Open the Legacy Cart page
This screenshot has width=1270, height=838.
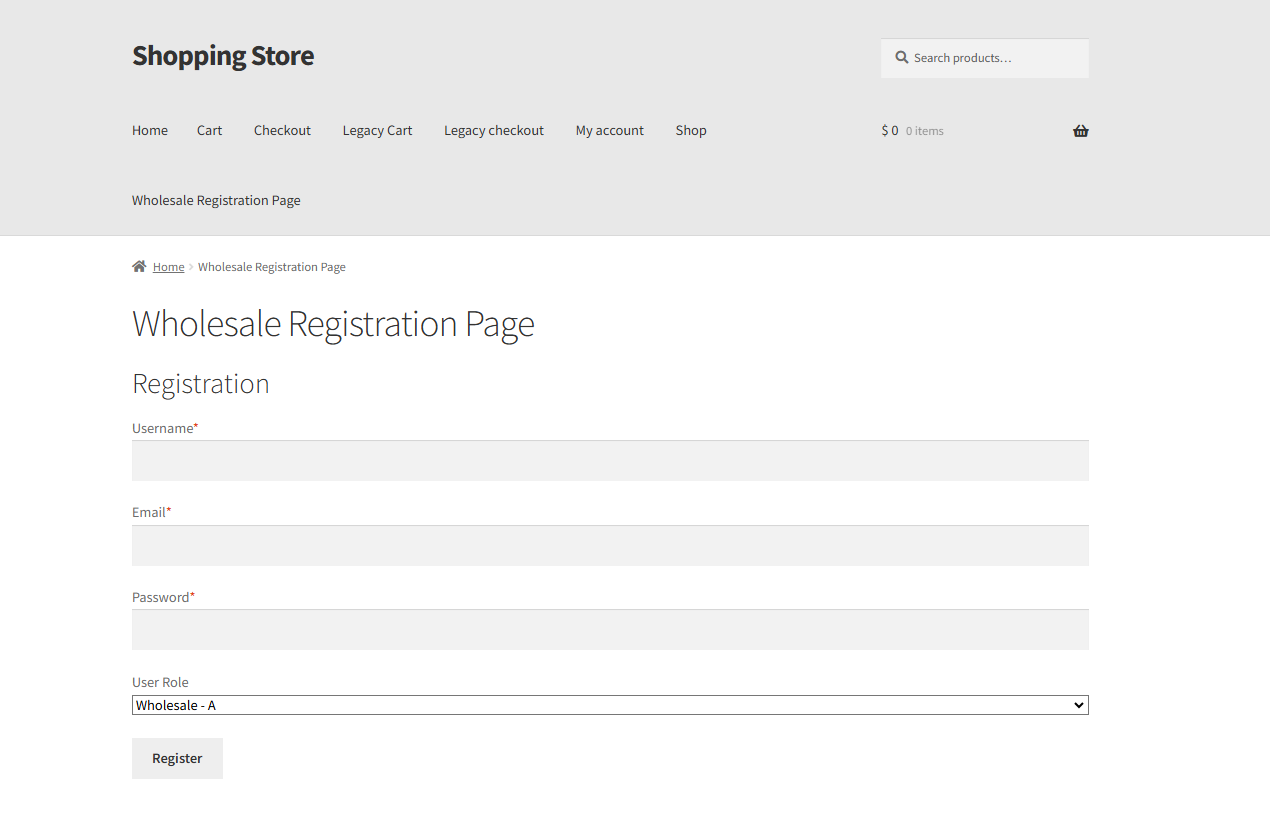(377, 130)
